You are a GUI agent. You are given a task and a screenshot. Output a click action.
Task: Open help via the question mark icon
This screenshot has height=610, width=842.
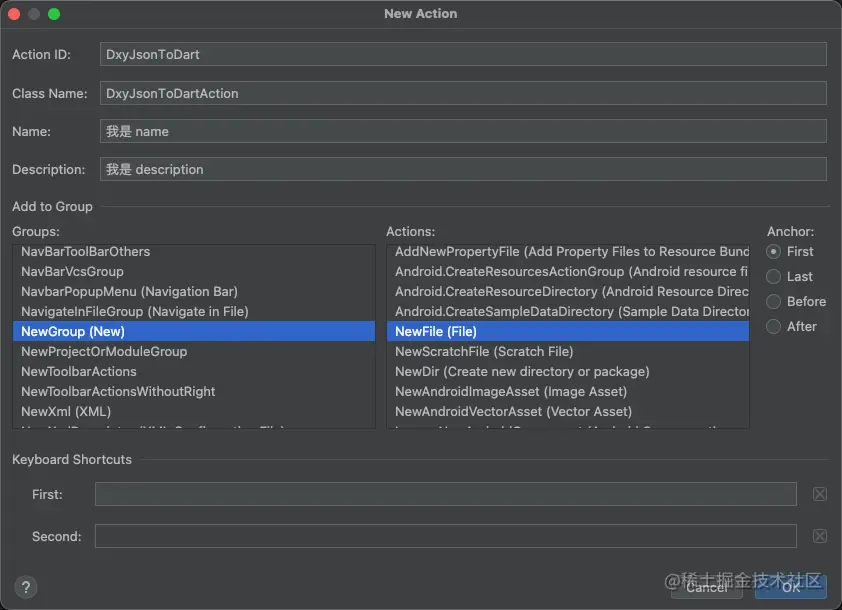(x=26, y=587)
